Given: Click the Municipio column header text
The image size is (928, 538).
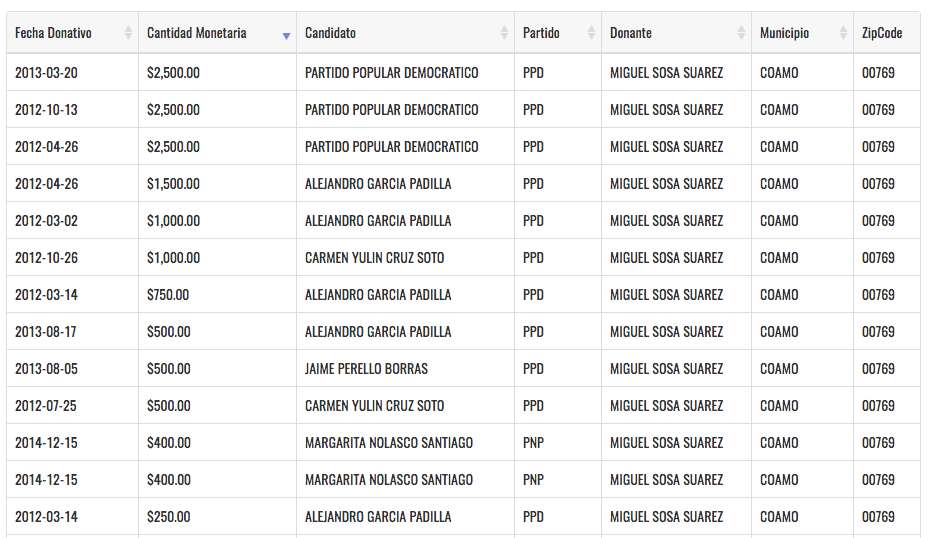Looking at the screenshot, I should (x=784, y=33).
